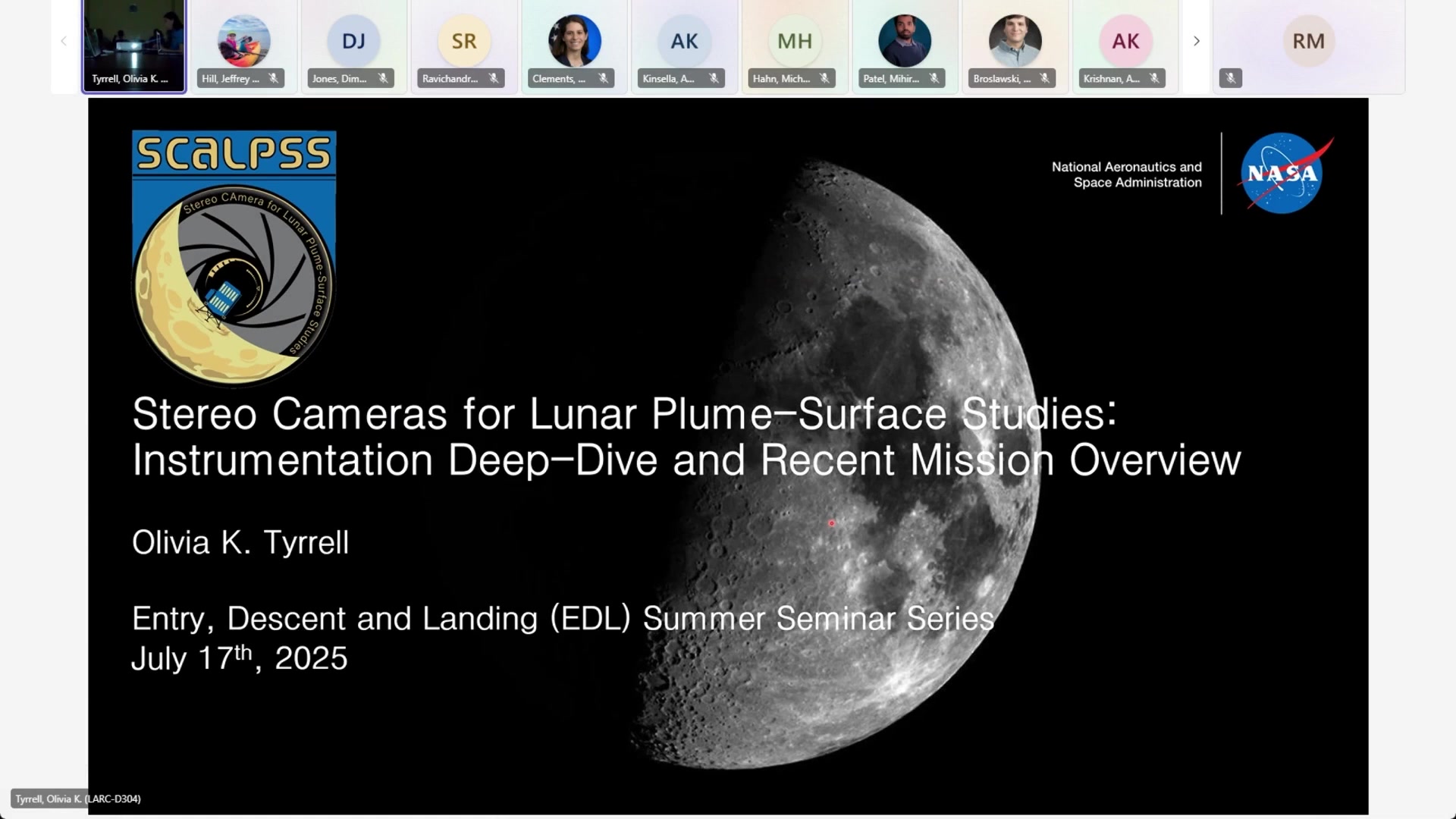
Task: Click muted mic icon on Patel, Mihir tile
Action: [x=934, y=78]
